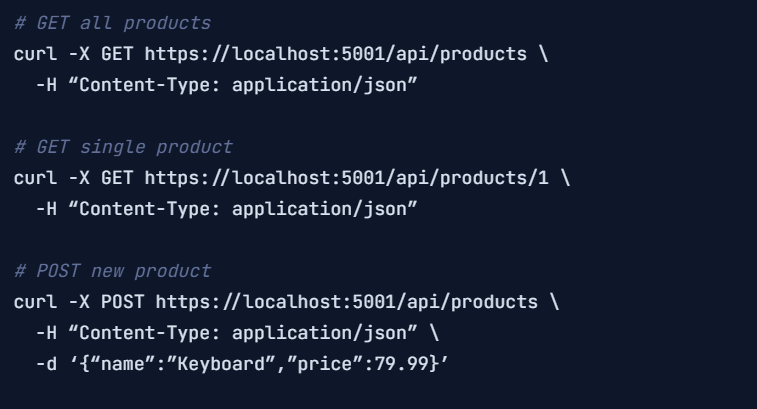Click the word "curl" in the POST command
Screen dimensions: 757x409
[x=35, y=302]
